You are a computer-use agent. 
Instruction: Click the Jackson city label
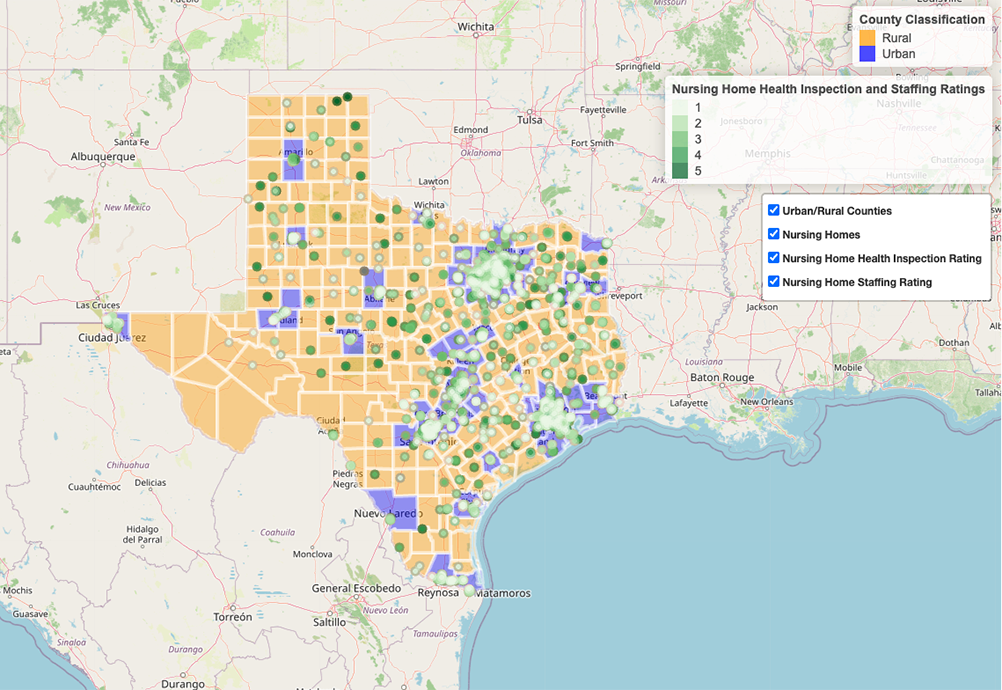(762, 307)
